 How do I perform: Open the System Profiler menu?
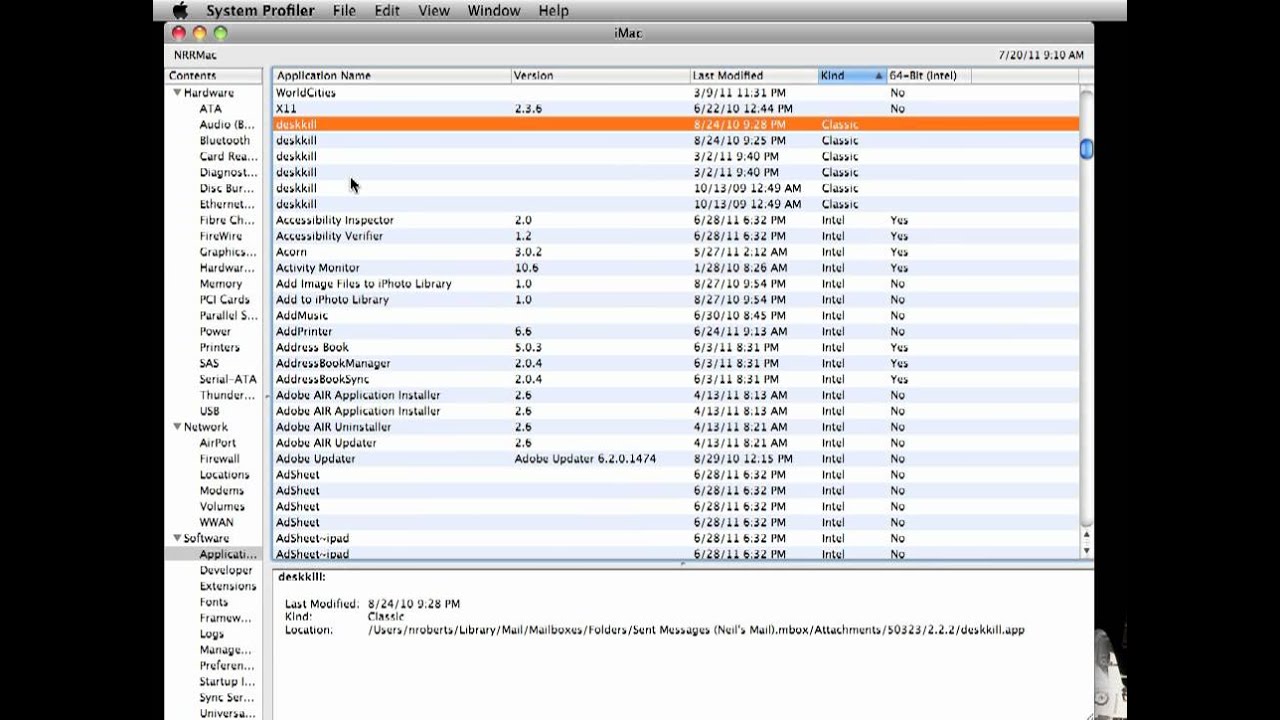260,10
